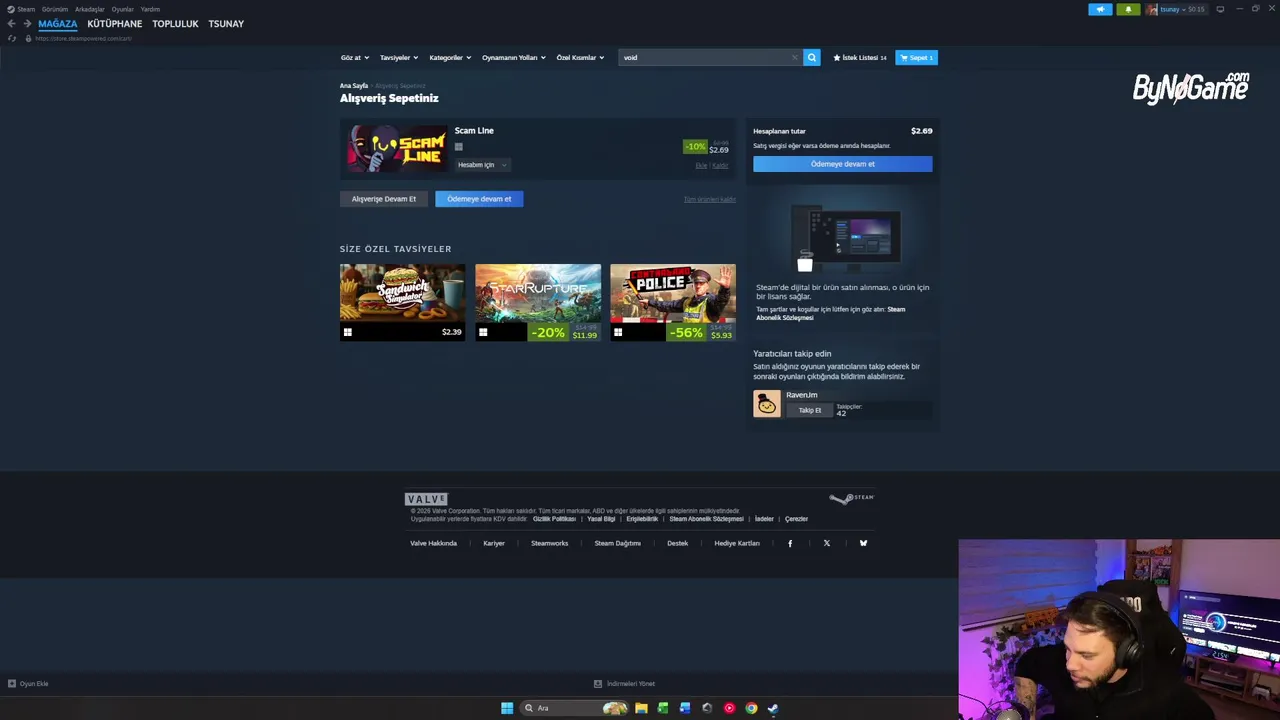Switch to the KÜTÜPHANE tab

[115, 24]
